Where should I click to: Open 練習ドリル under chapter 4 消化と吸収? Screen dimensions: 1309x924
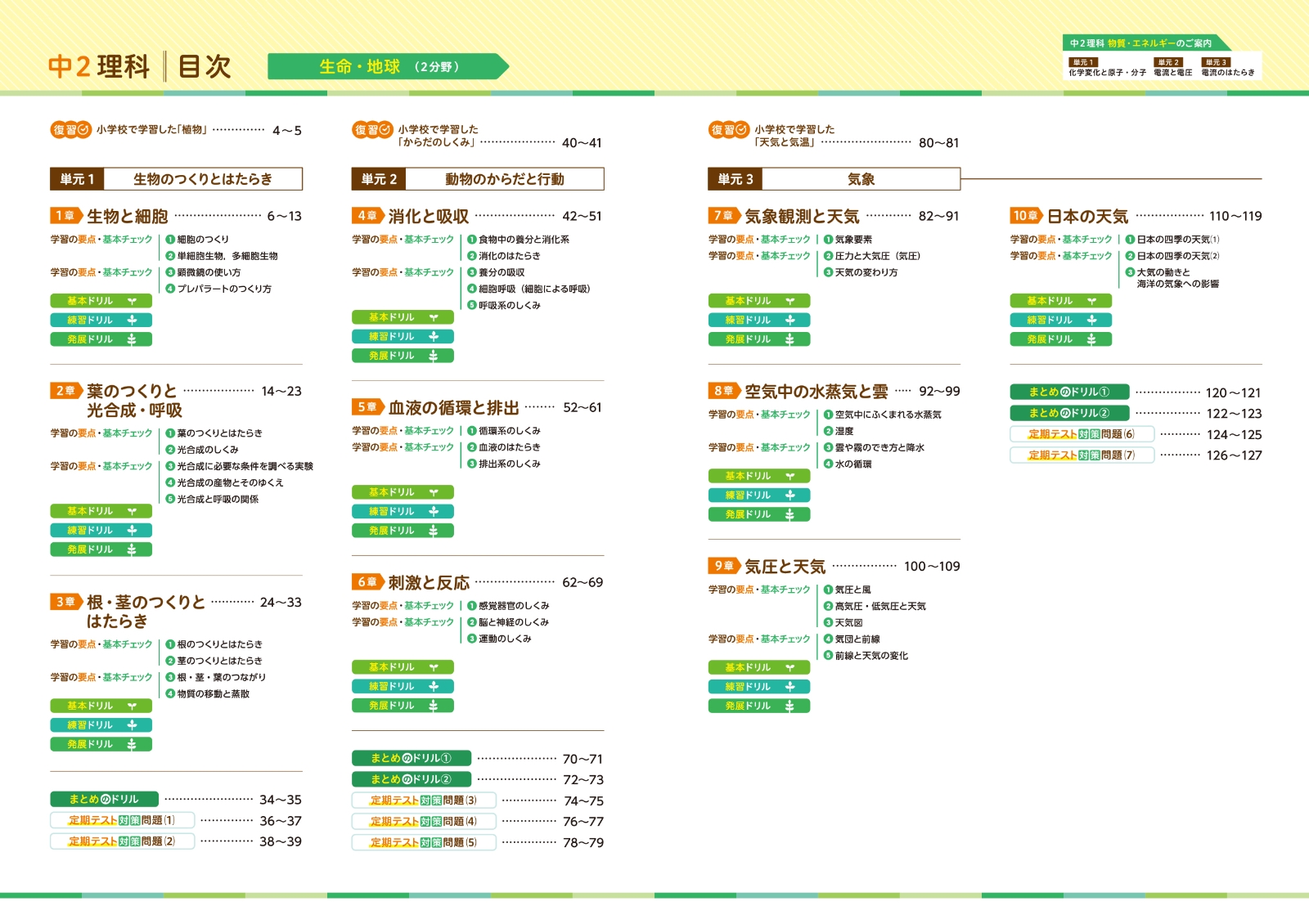(x=403, y=337)
